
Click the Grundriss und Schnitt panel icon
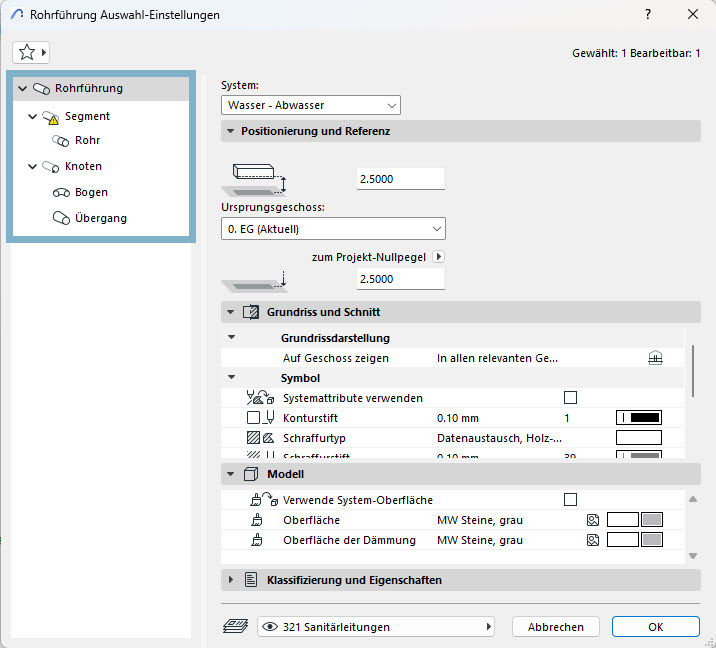251,312
